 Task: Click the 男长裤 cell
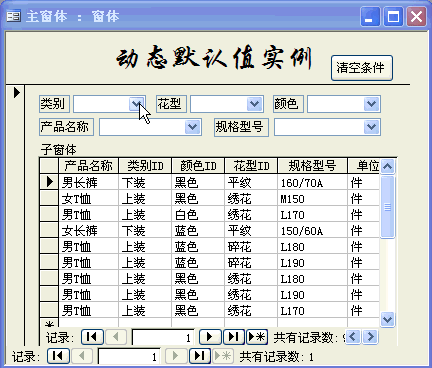[x=88, y=182]
